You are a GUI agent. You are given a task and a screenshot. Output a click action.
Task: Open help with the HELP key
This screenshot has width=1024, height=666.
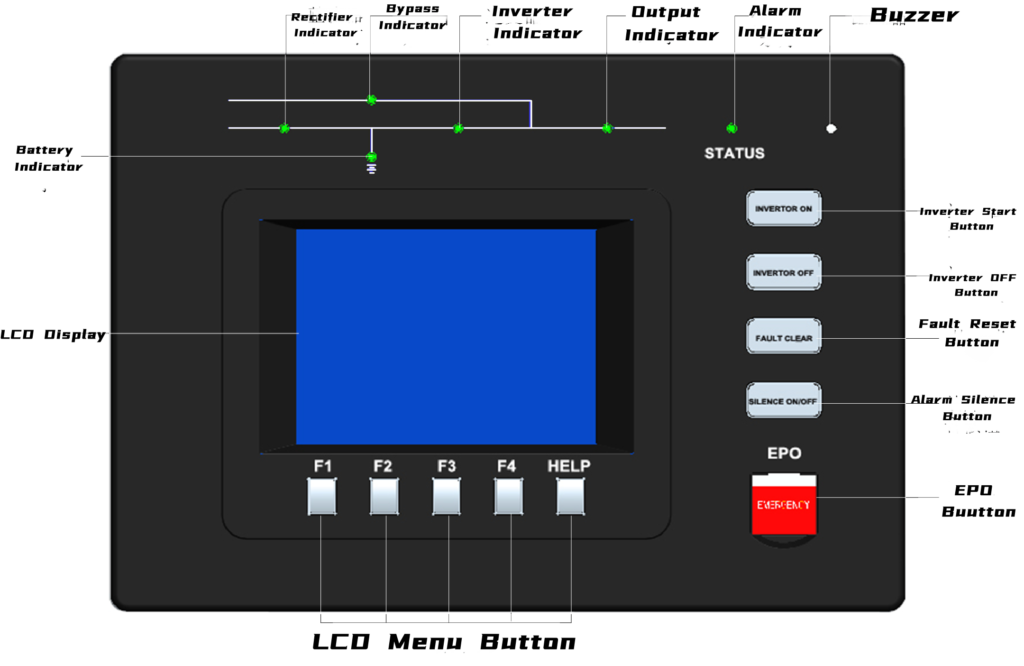click(x=570, y=497)
